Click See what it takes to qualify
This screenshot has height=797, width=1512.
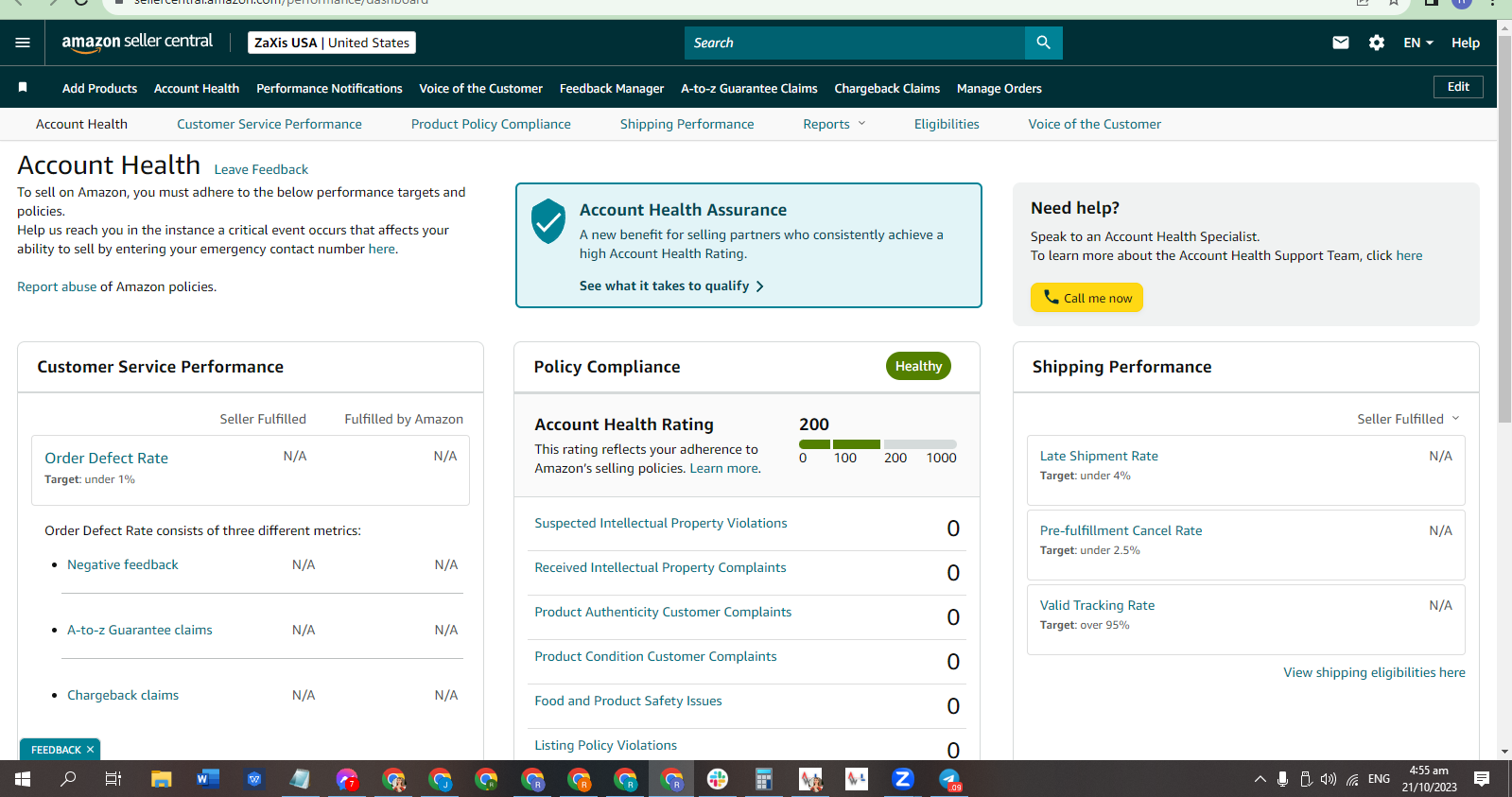[x=671, y=286]
